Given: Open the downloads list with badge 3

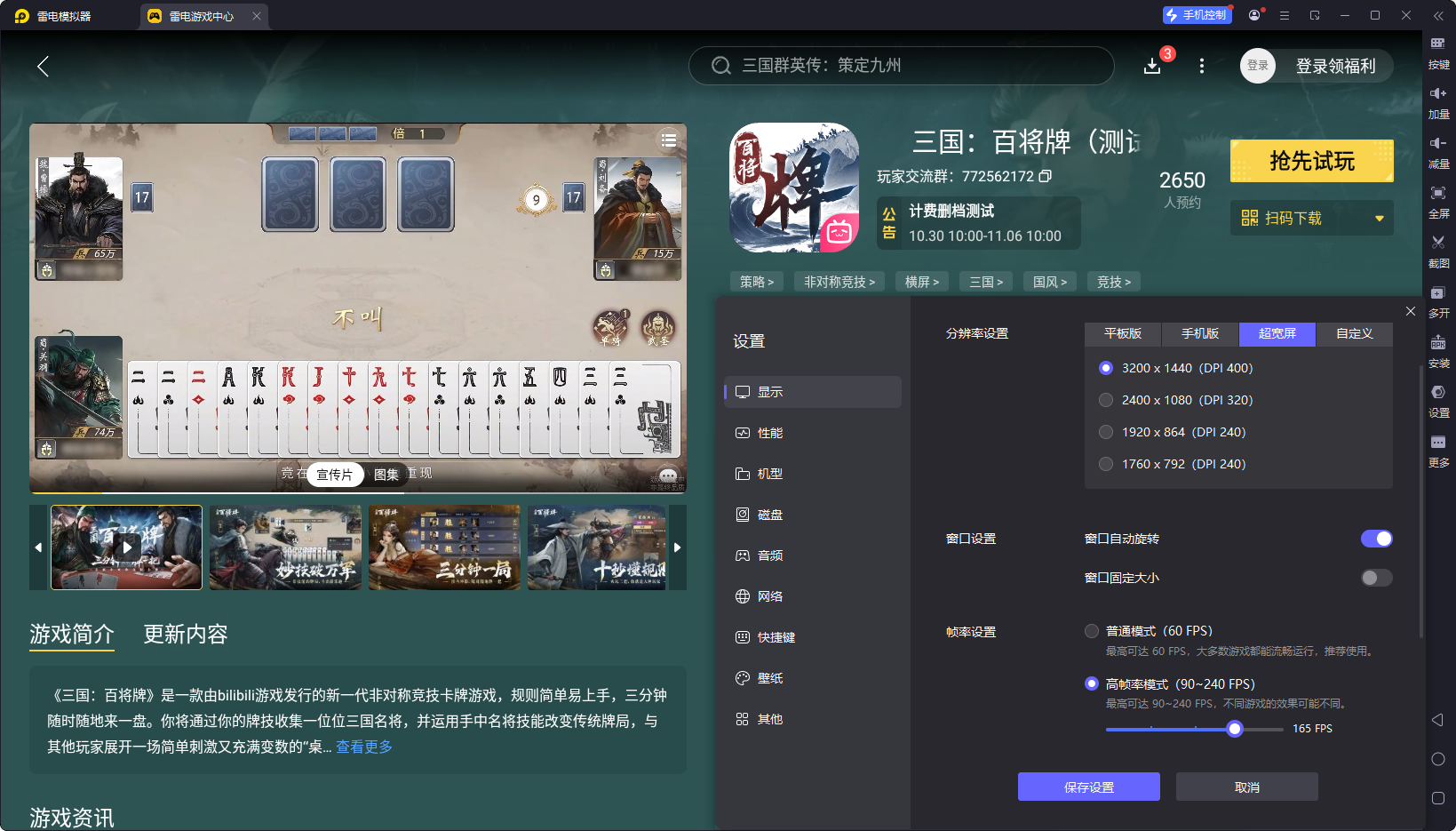Looking at the screenshot, I should pos(1153,65).
